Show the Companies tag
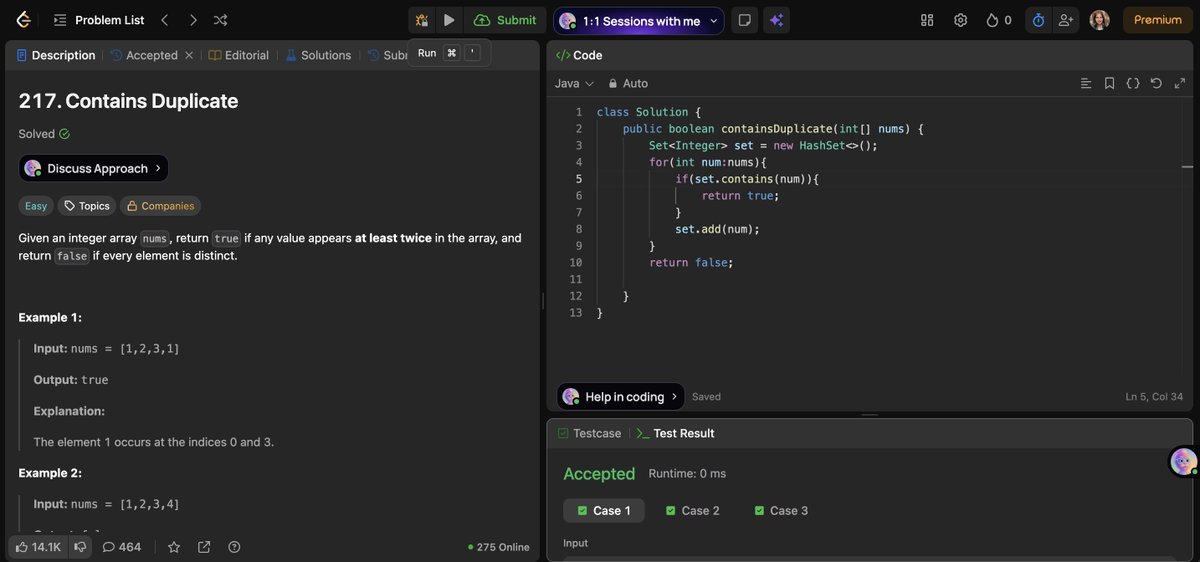This screenshot has height=562, width=1200. tap(160, 206)
